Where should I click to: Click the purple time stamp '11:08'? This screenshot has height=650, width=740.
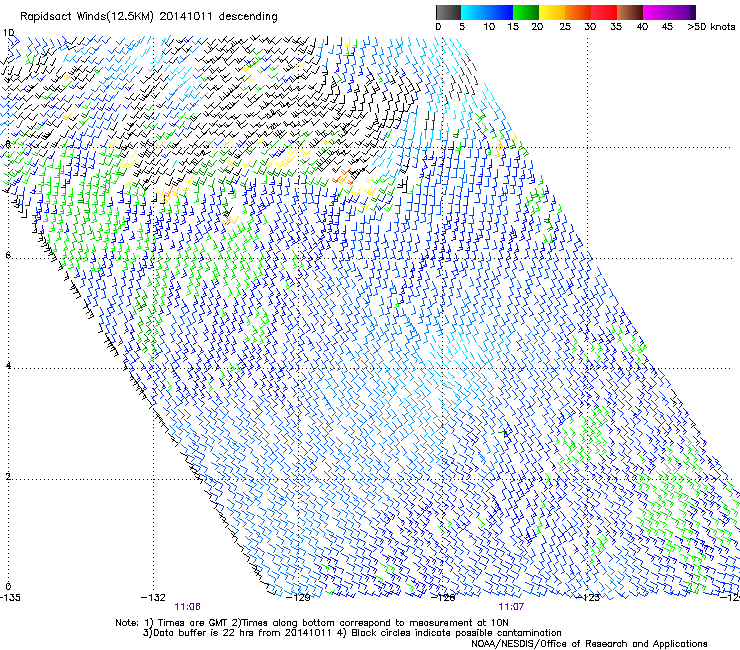(x=187, y=607)
